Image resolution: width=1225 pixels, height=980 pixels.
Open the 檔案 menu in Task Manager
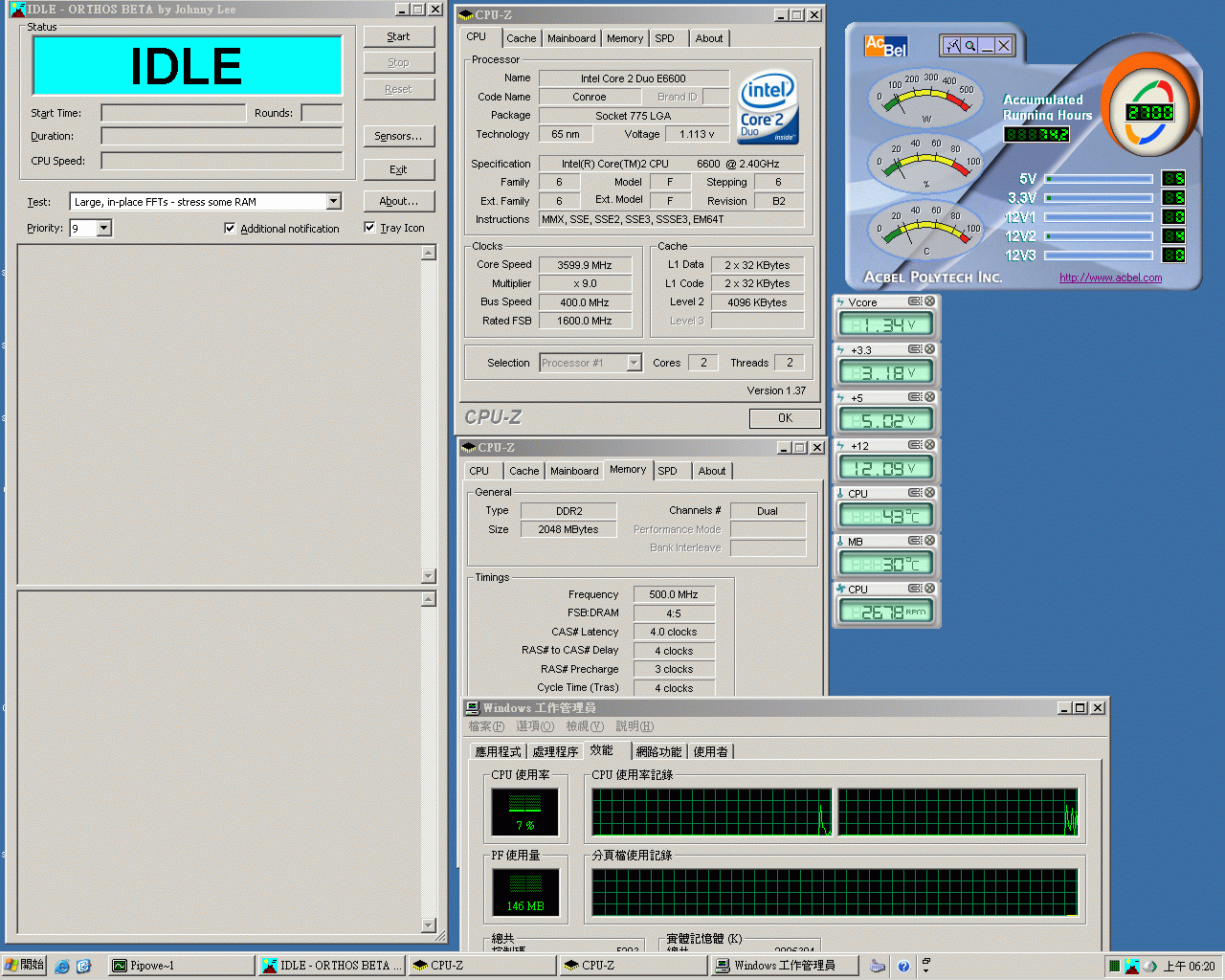486,726
